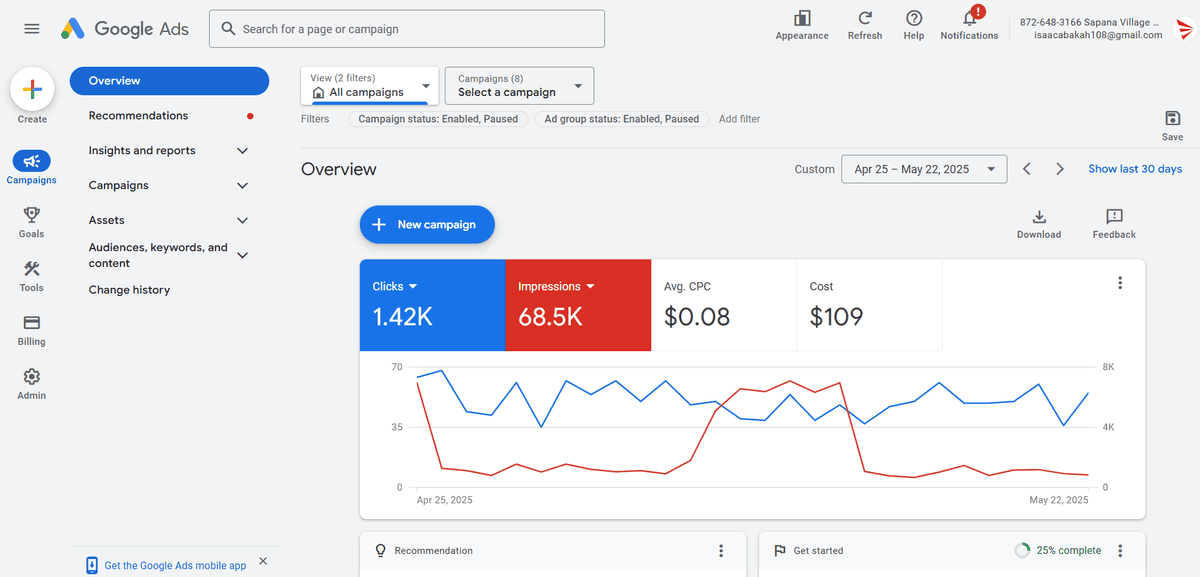Click the New campaign button
Image resolution: width=1200 pixels, height=577 pixels.
tap(427, 225)
